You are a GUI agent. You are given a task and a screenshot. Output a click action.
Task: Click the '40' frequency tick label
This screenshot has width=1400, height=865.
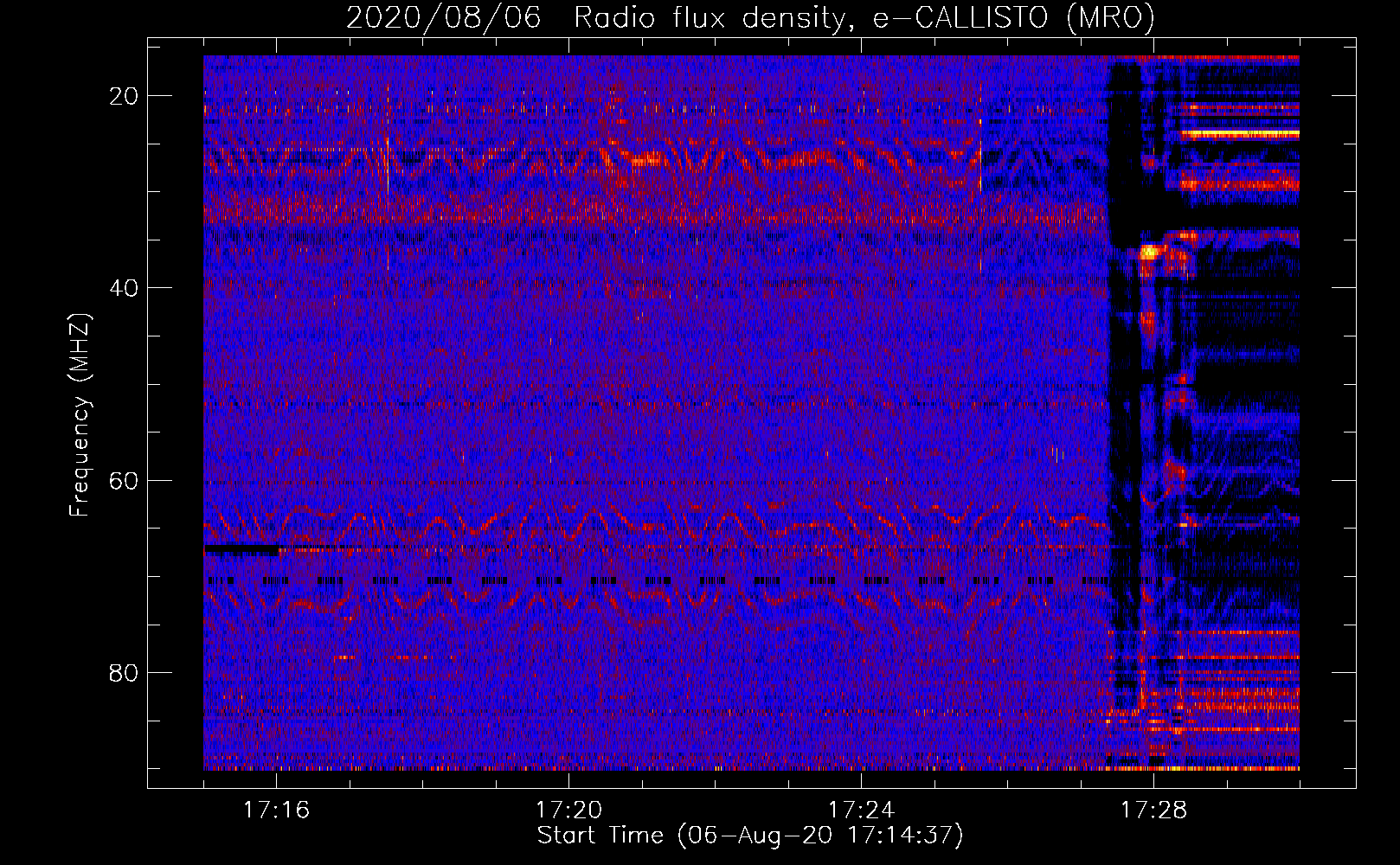124,287
